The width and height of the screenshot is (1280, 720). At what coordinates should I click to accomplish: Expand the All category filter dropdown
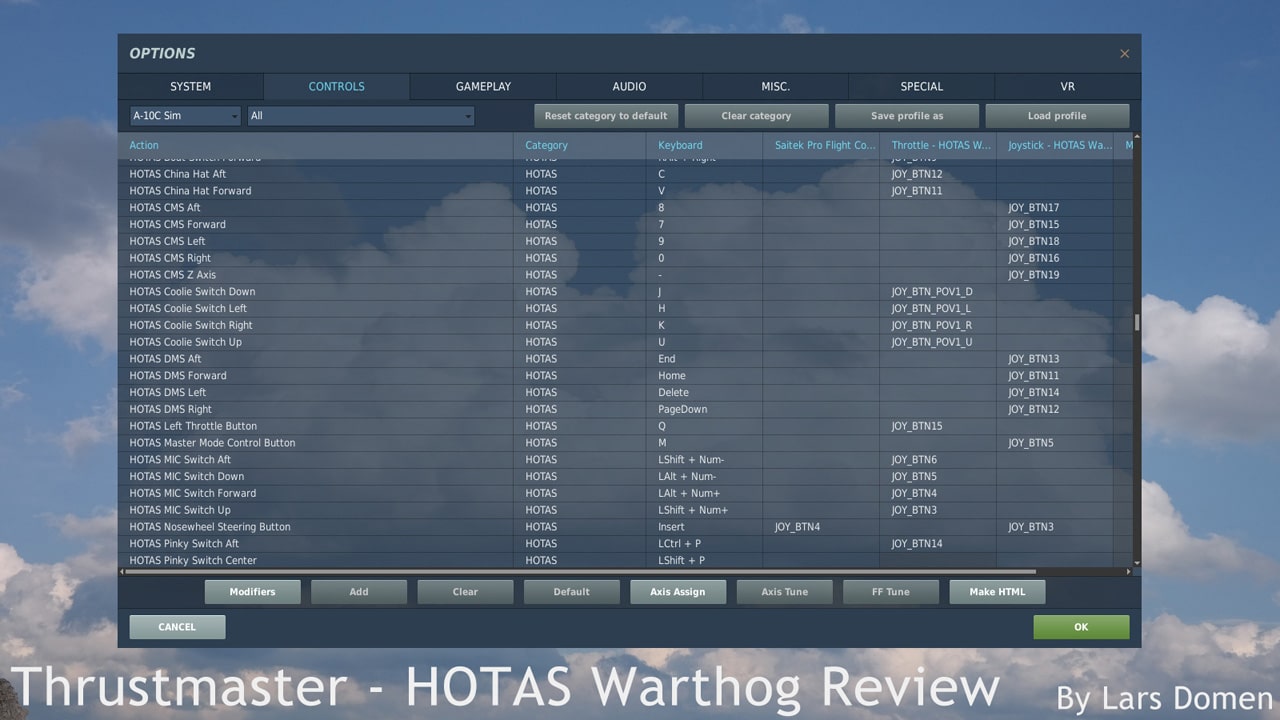coord(361,116)
